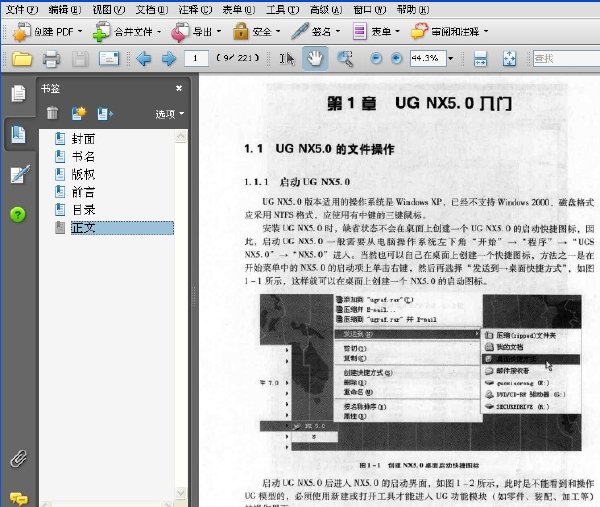Click the Print icon in toolbar

click(x=51, y=59)
